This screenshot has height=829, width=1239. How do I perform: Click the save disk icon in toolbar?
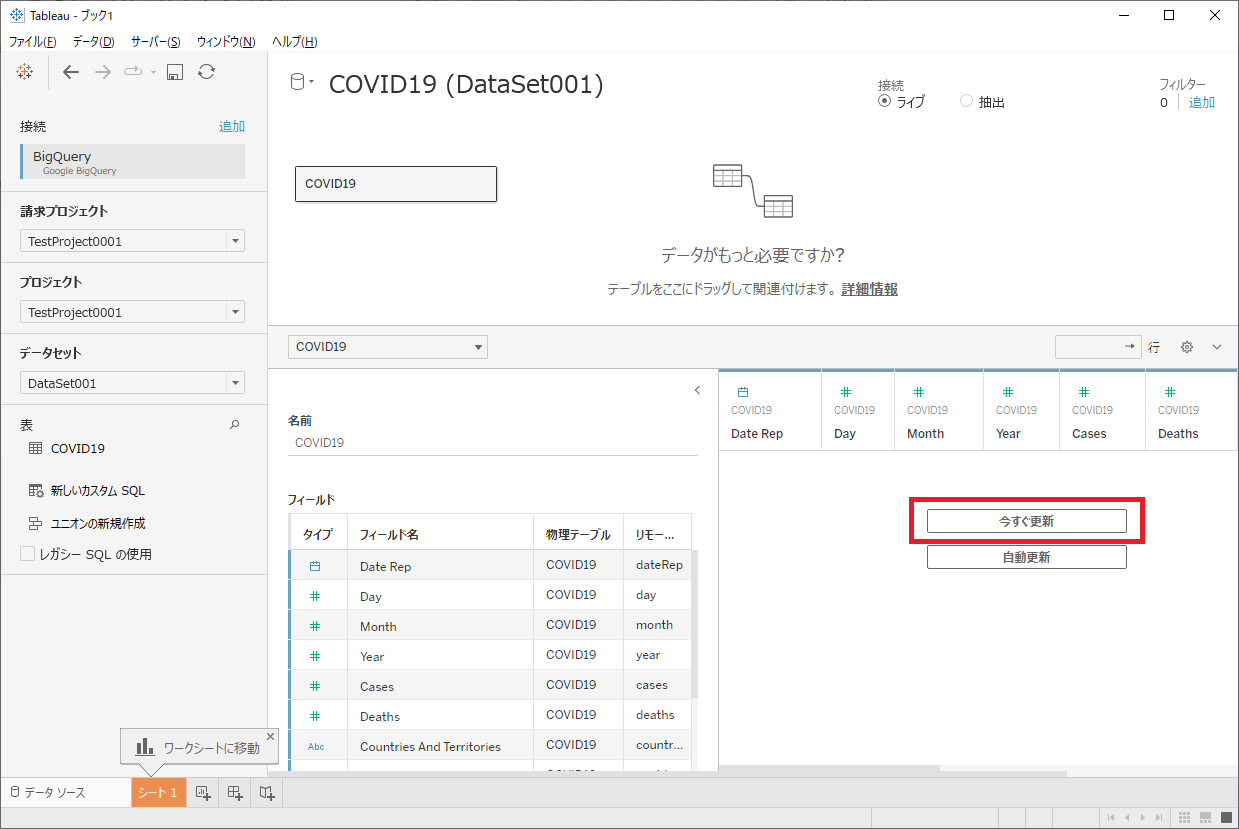[x=174, y=71]
